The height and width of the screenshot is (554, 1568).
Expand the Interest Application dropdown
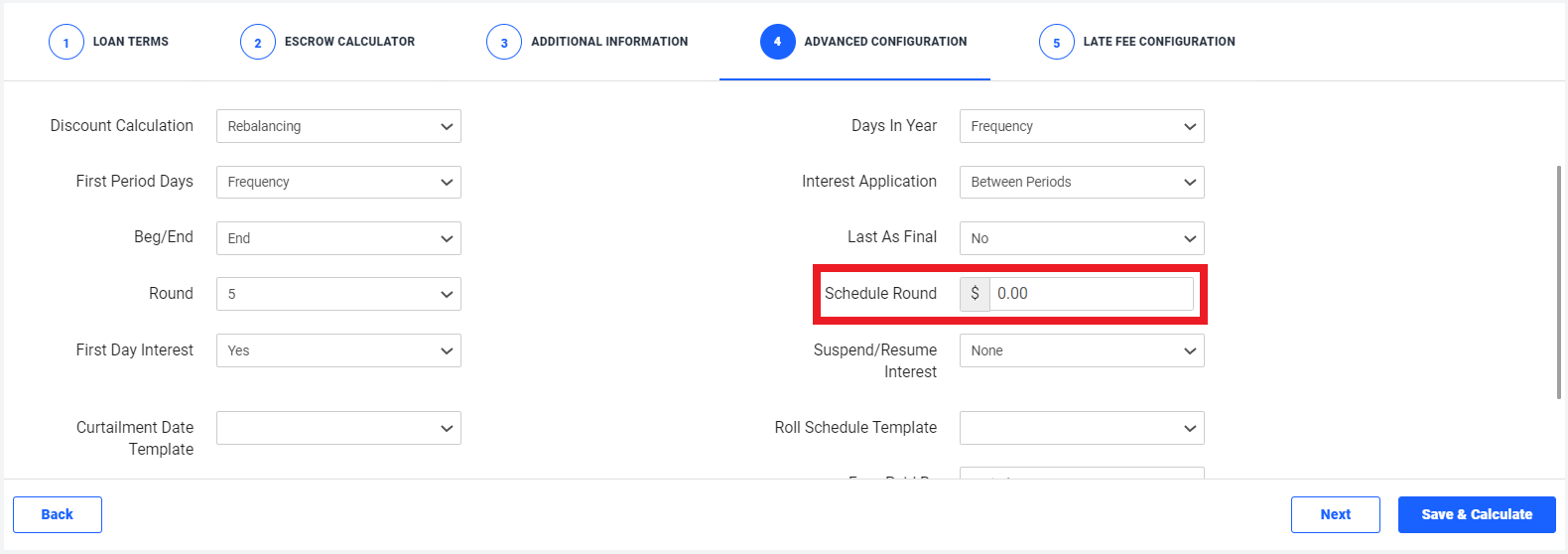point(1082,182)
